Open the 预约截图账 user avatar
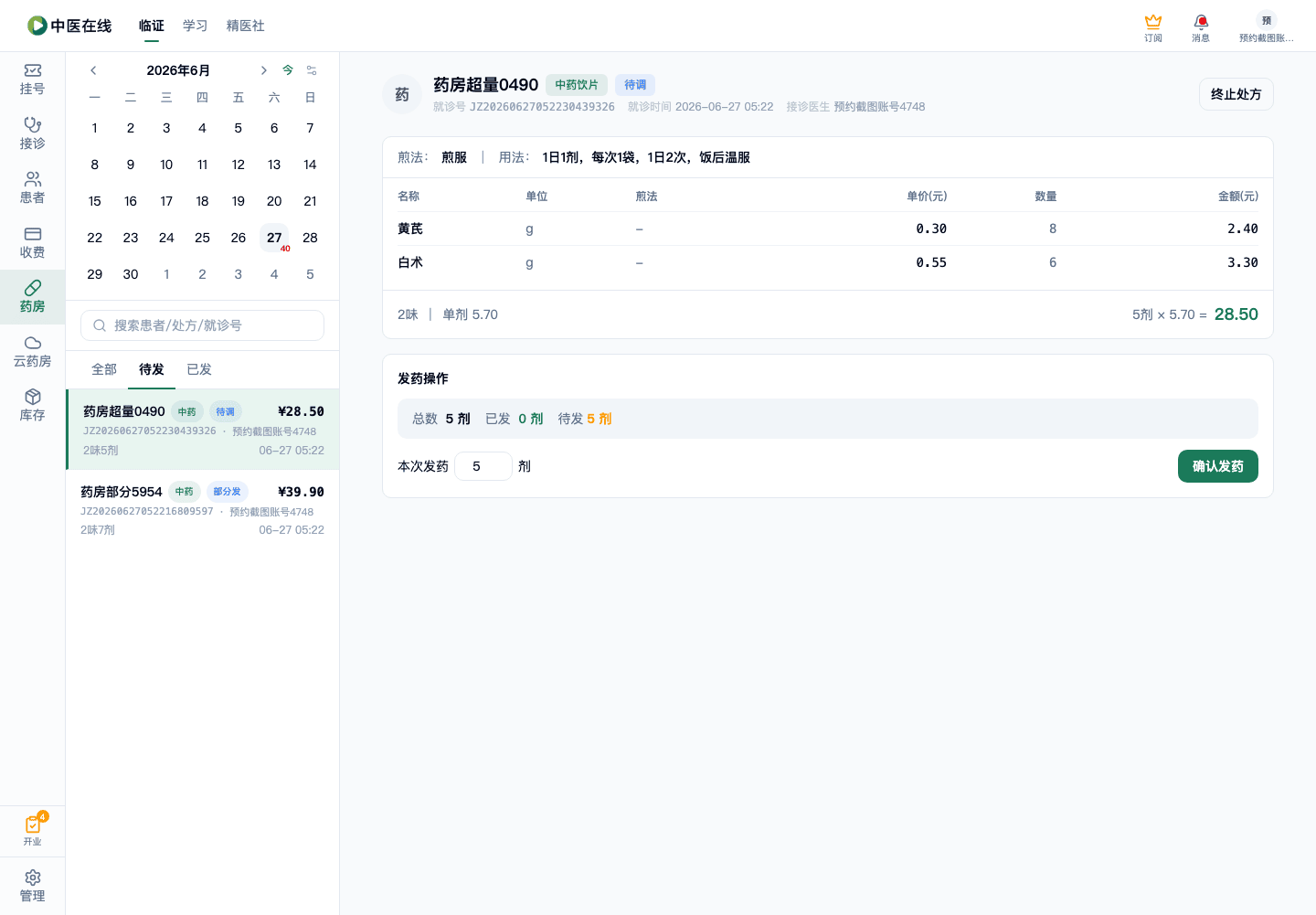 pos(1266,27)
